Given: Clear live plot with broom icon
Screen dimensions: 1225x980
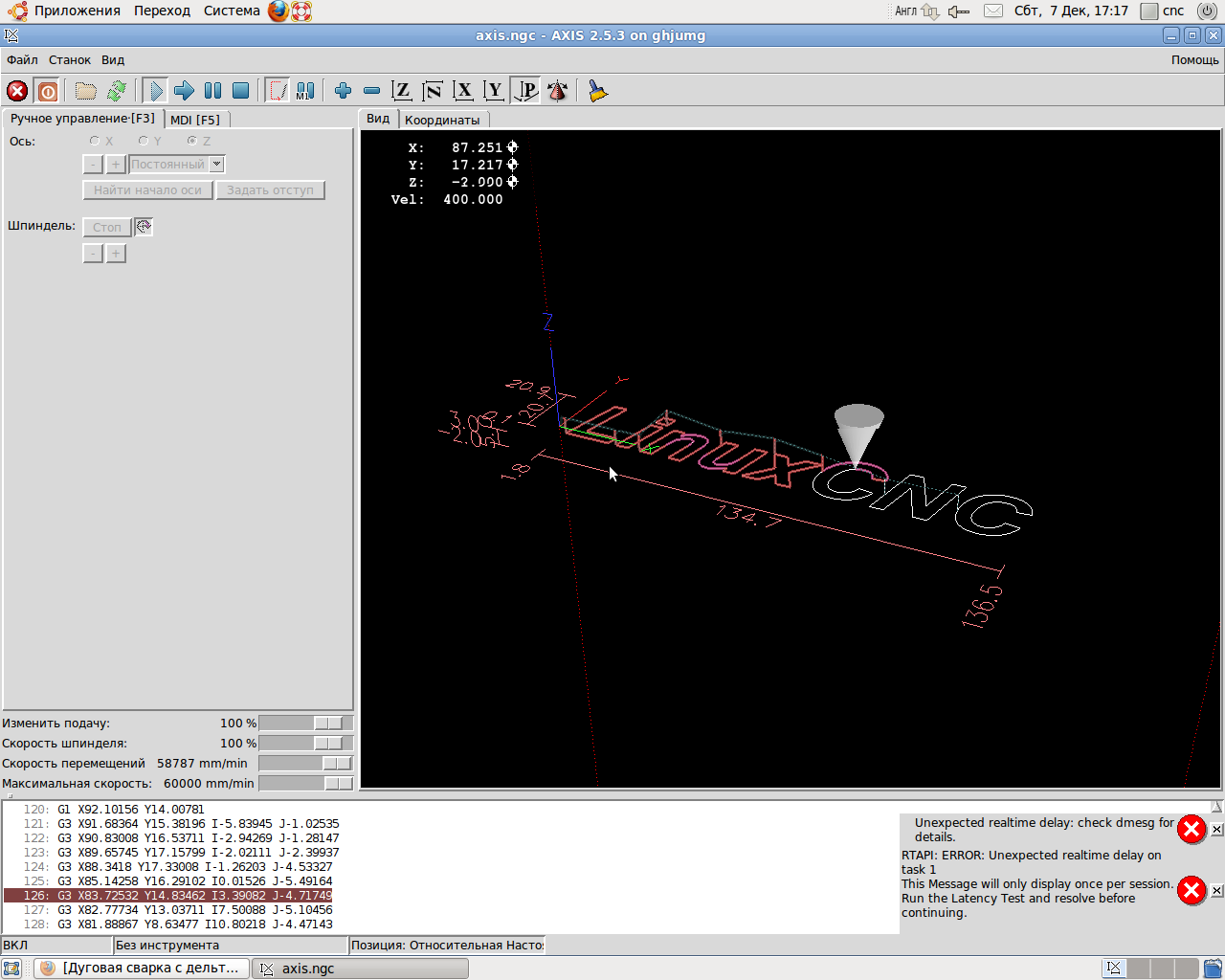Looking at the screenshot, I should pyautogui.click(x=598, y=91).
